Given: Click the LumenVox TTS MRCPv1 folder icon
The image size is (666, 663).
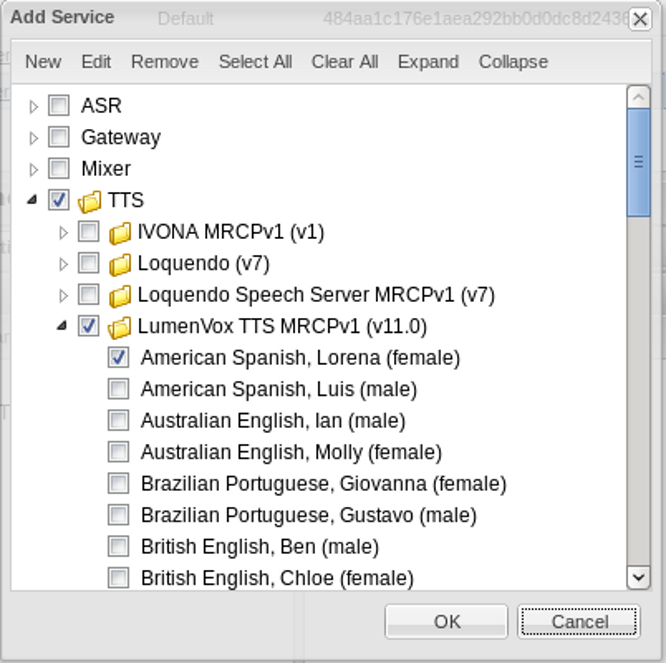Looking at the screenshot, I should pos(120,327).
